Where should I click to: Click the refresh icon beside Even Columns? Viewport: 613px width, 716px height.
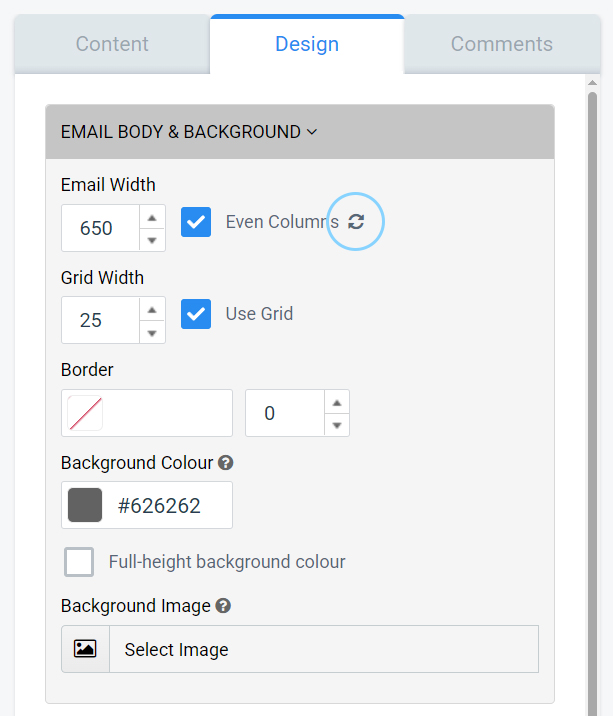[356, 222]
